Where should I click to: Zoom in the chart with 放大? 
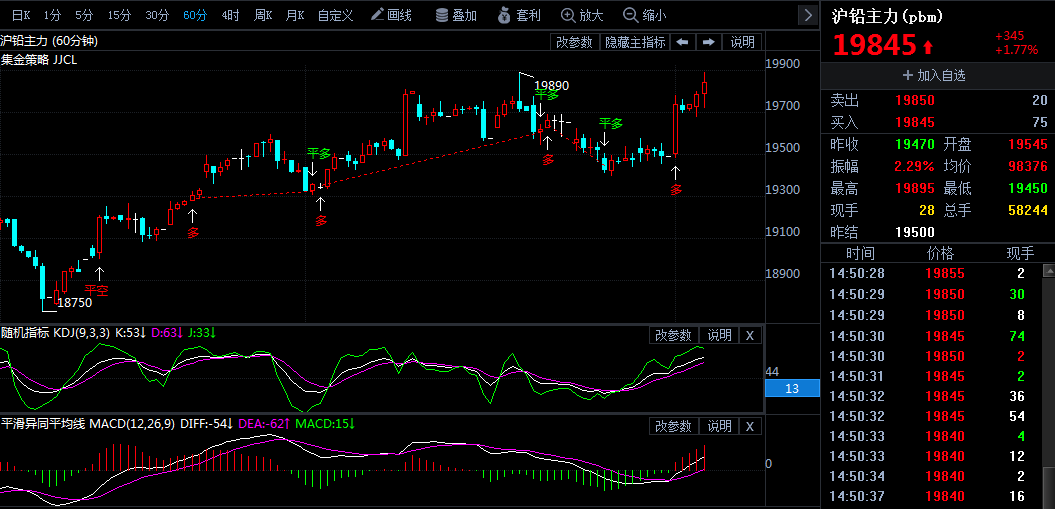[x=581, y=15]
